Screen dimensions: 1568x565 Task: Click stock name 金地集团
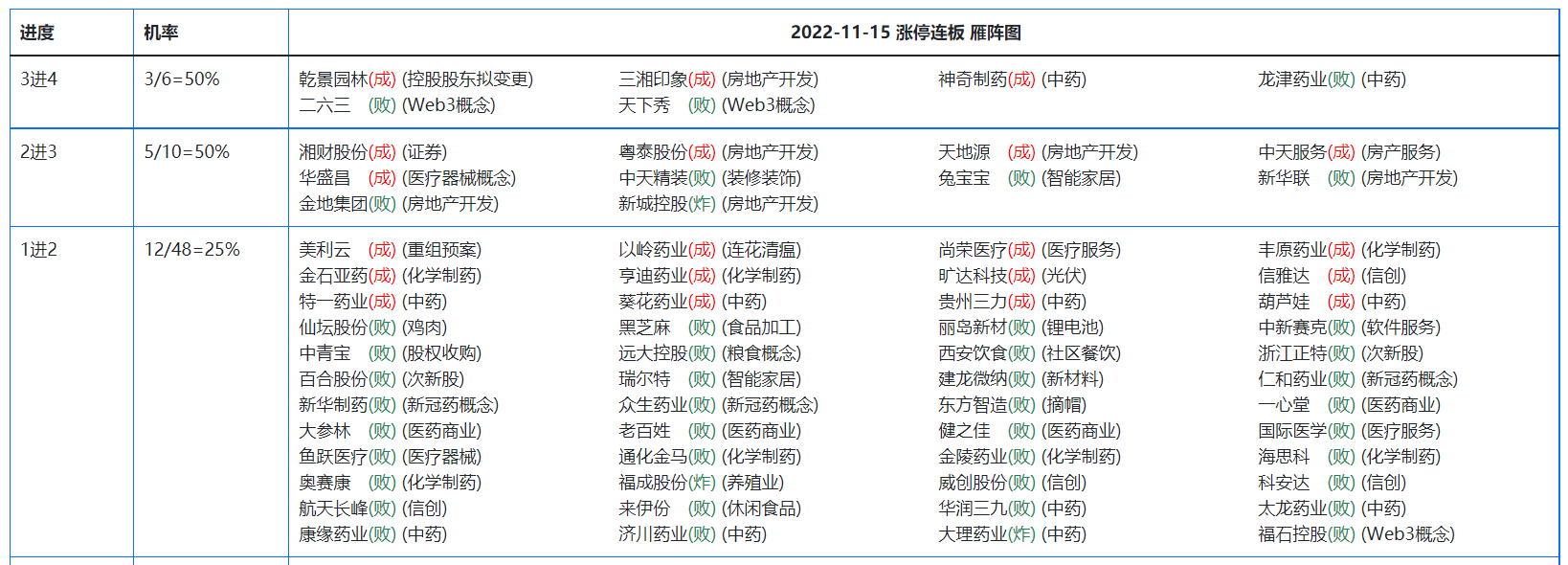coord(333,204)
